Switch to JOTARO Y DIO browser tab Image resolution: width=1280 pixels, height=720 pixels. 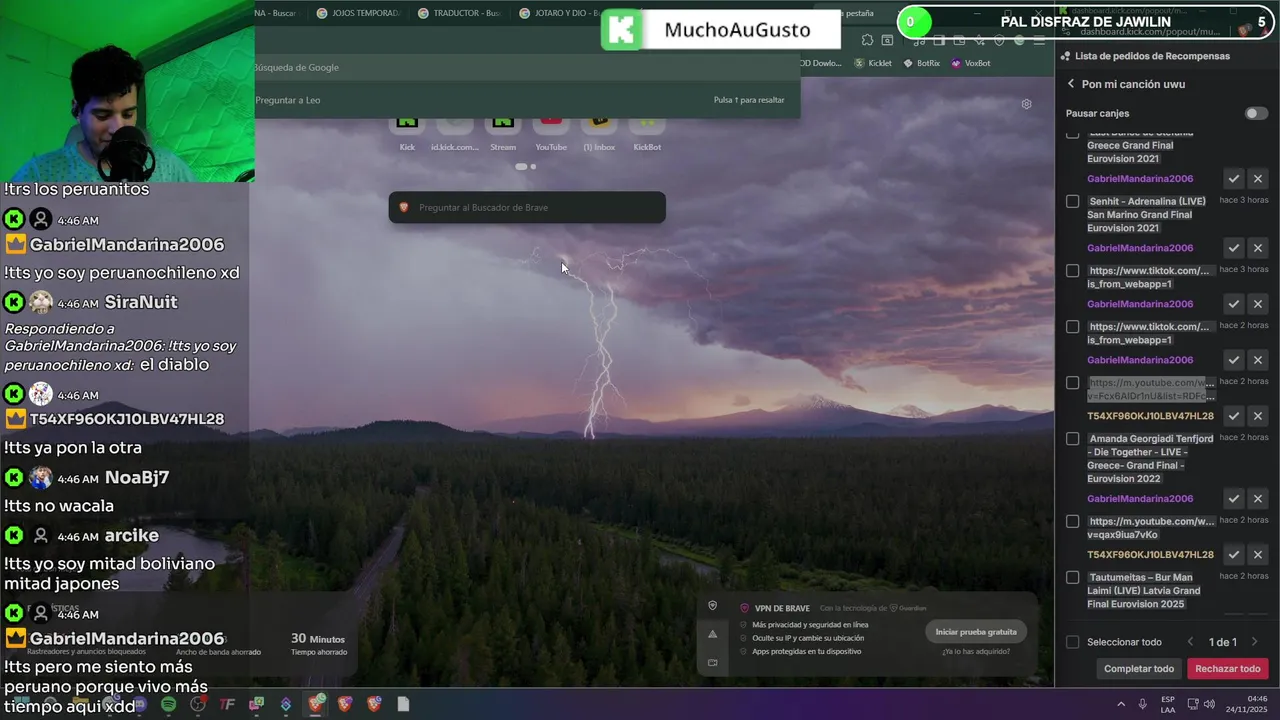tap(558, 13)
